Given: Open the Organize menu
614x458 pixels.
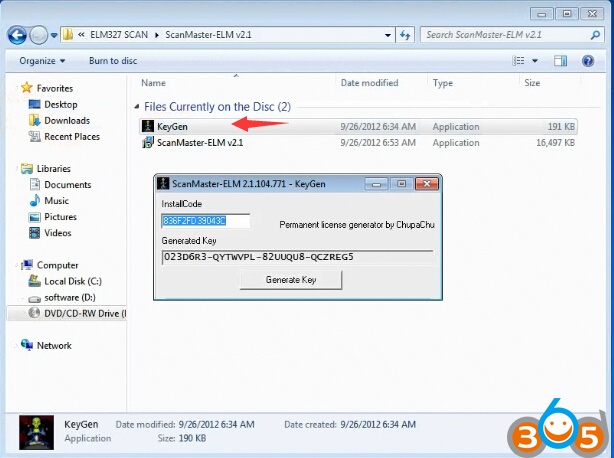Looking at the screenshot, I should pyautogui.click(x=42, y=61).
